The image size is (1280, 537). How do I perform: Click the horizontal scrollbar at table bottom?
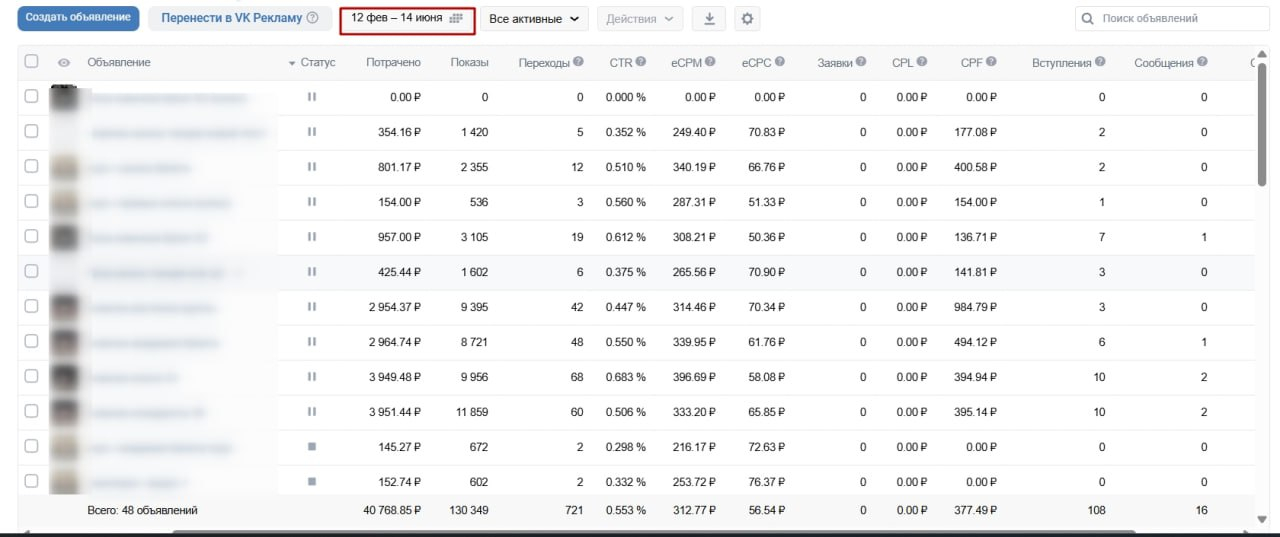coord(654,532)
